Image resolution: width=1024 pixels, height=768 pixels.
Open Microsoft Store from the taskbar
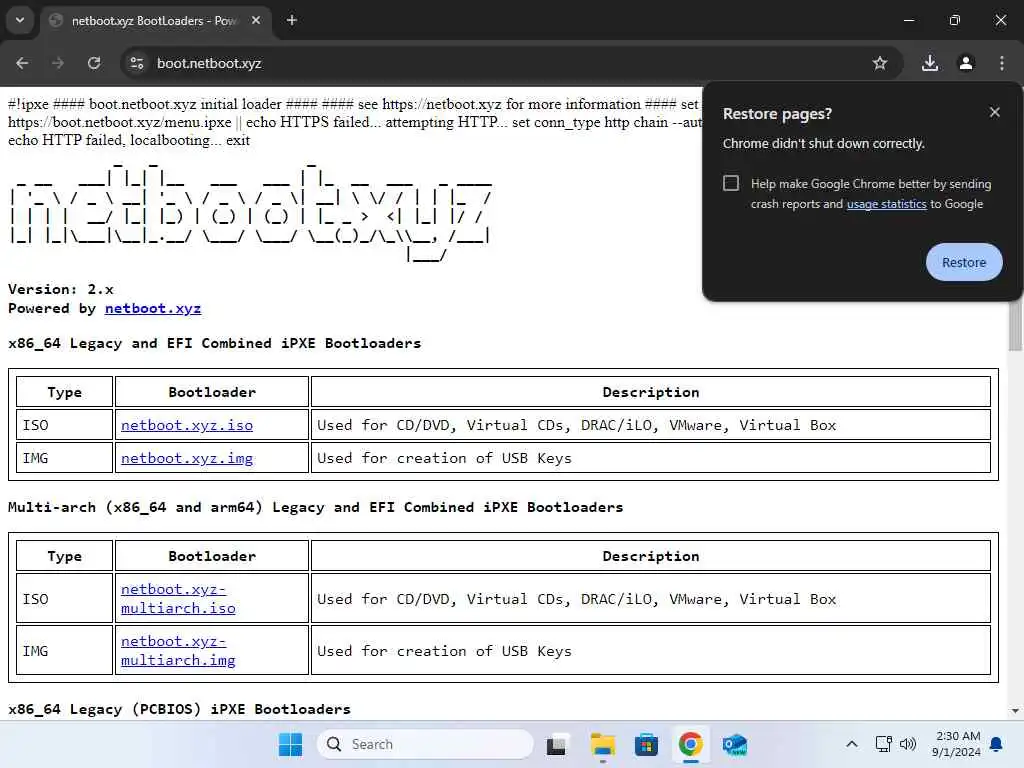646,744
